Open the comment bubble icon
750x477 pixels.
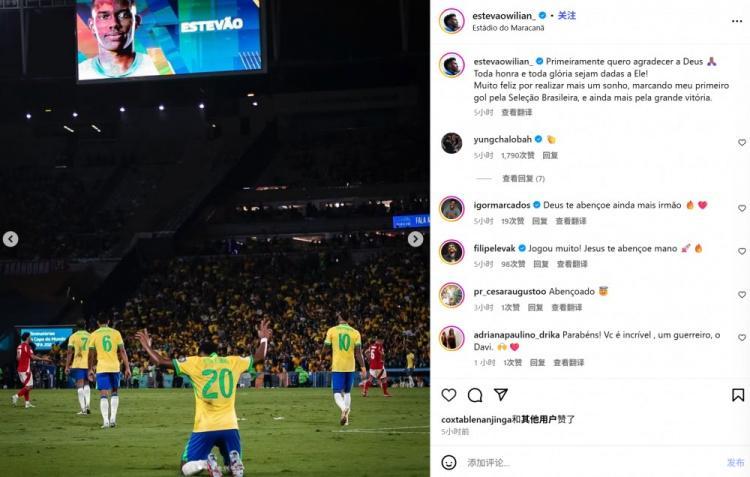tap(475, 395)
